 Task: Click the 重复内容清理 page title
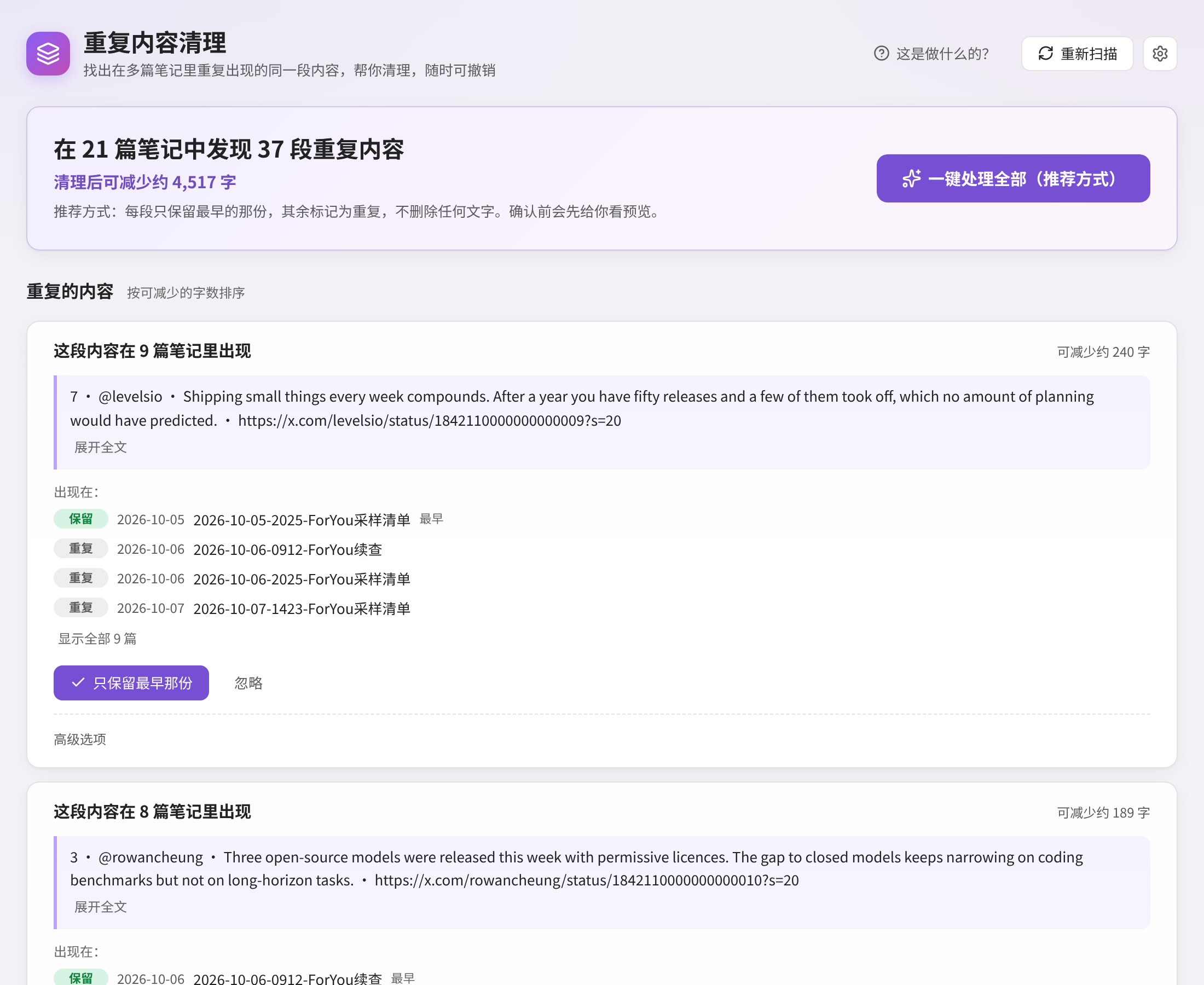tap(154, 43)
